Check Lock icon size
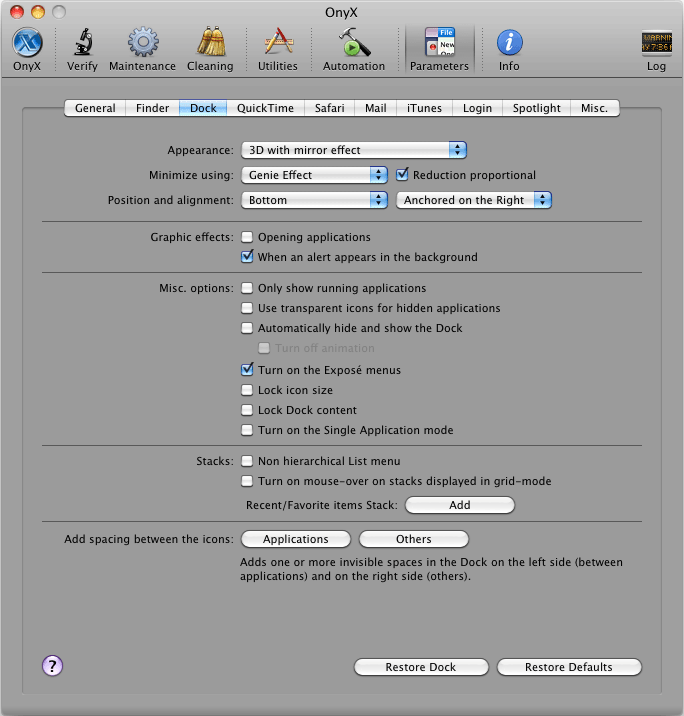The width and height of the screenshot is (684, 716). coord(247,390)
